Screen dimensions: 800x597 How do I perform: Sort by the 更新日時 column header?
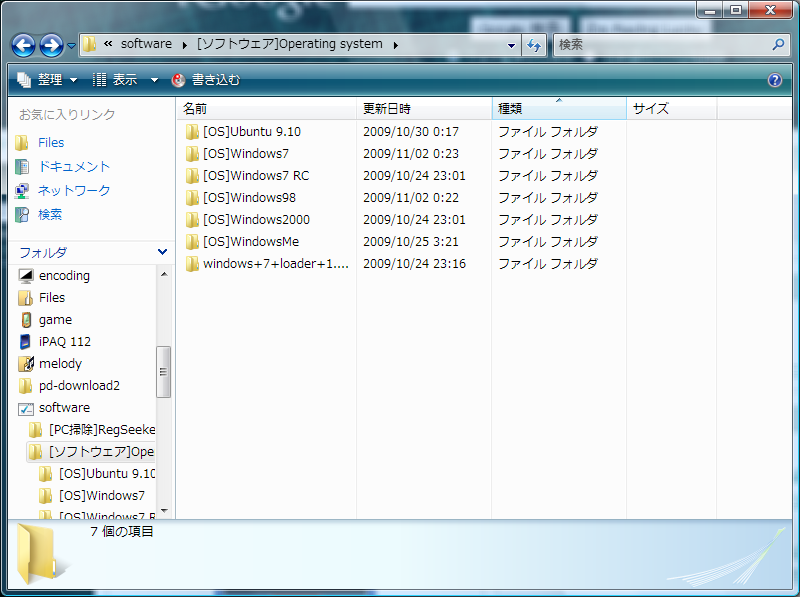tap(424, 109)
